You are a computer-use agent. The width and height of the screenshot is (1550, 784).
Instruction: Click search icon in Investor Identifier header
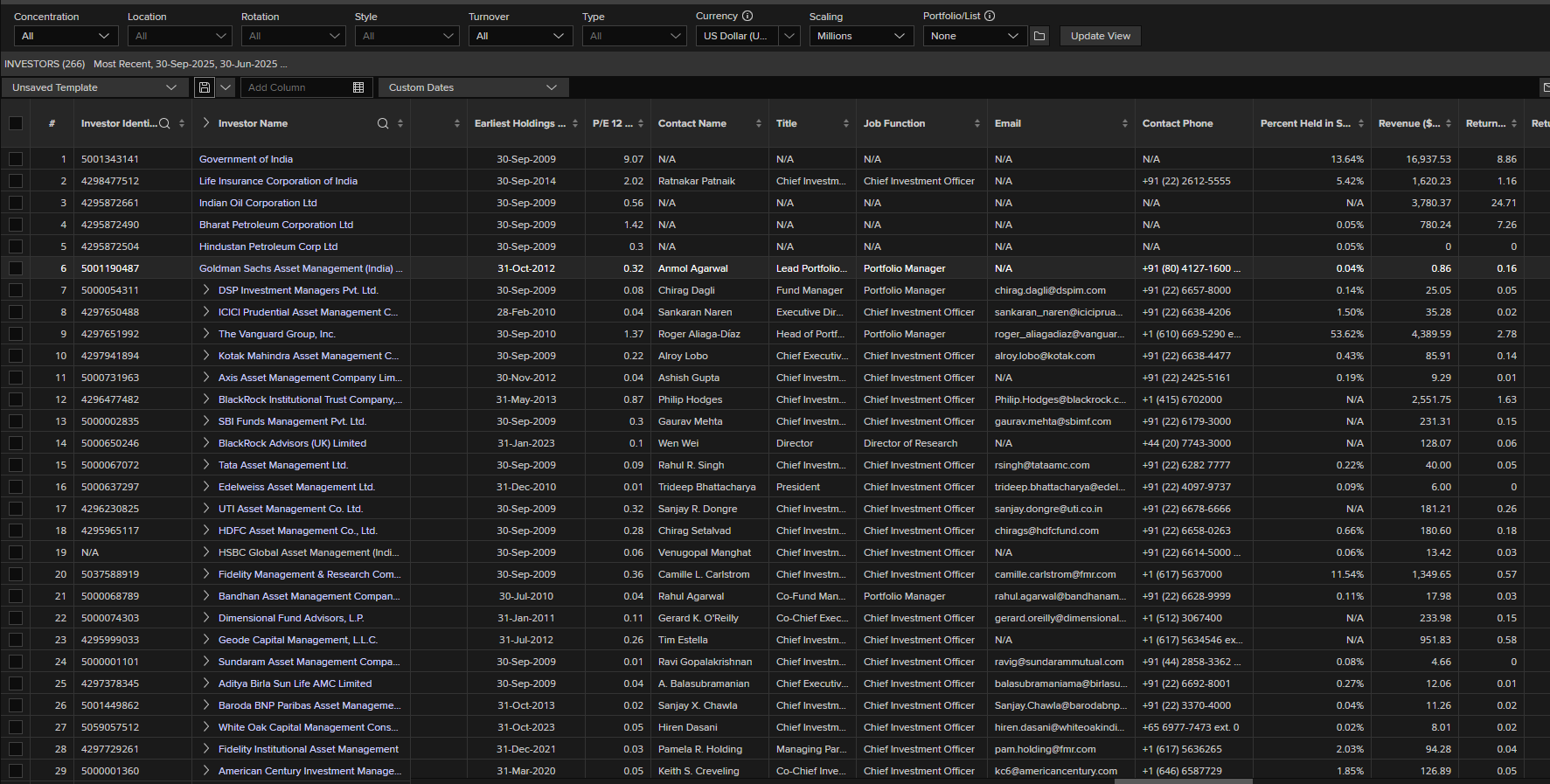click(164, 123)
